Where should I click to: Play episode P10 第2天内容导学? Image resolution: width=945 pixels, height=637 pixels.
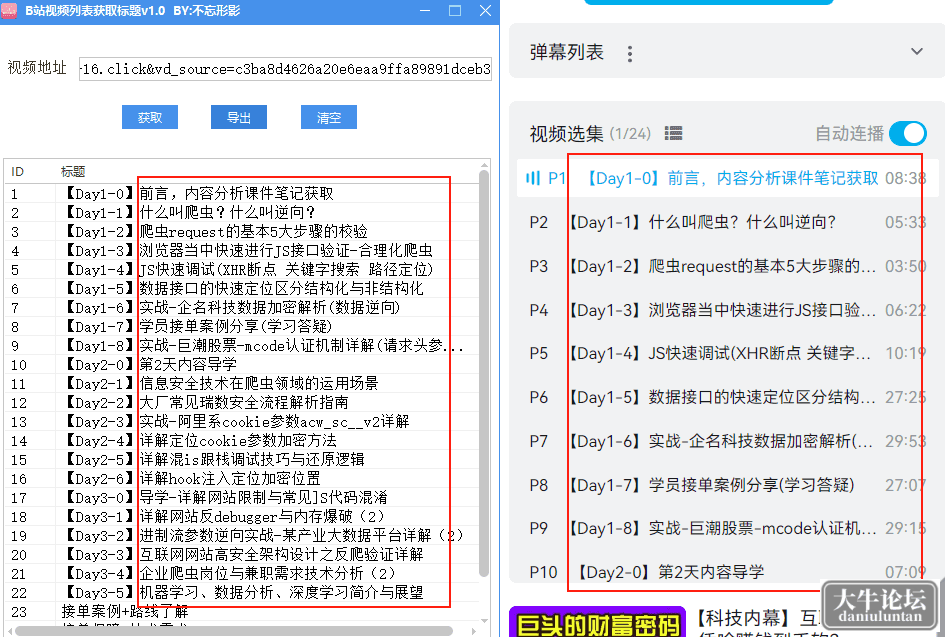pyautogui.click(x=727, y=572)
